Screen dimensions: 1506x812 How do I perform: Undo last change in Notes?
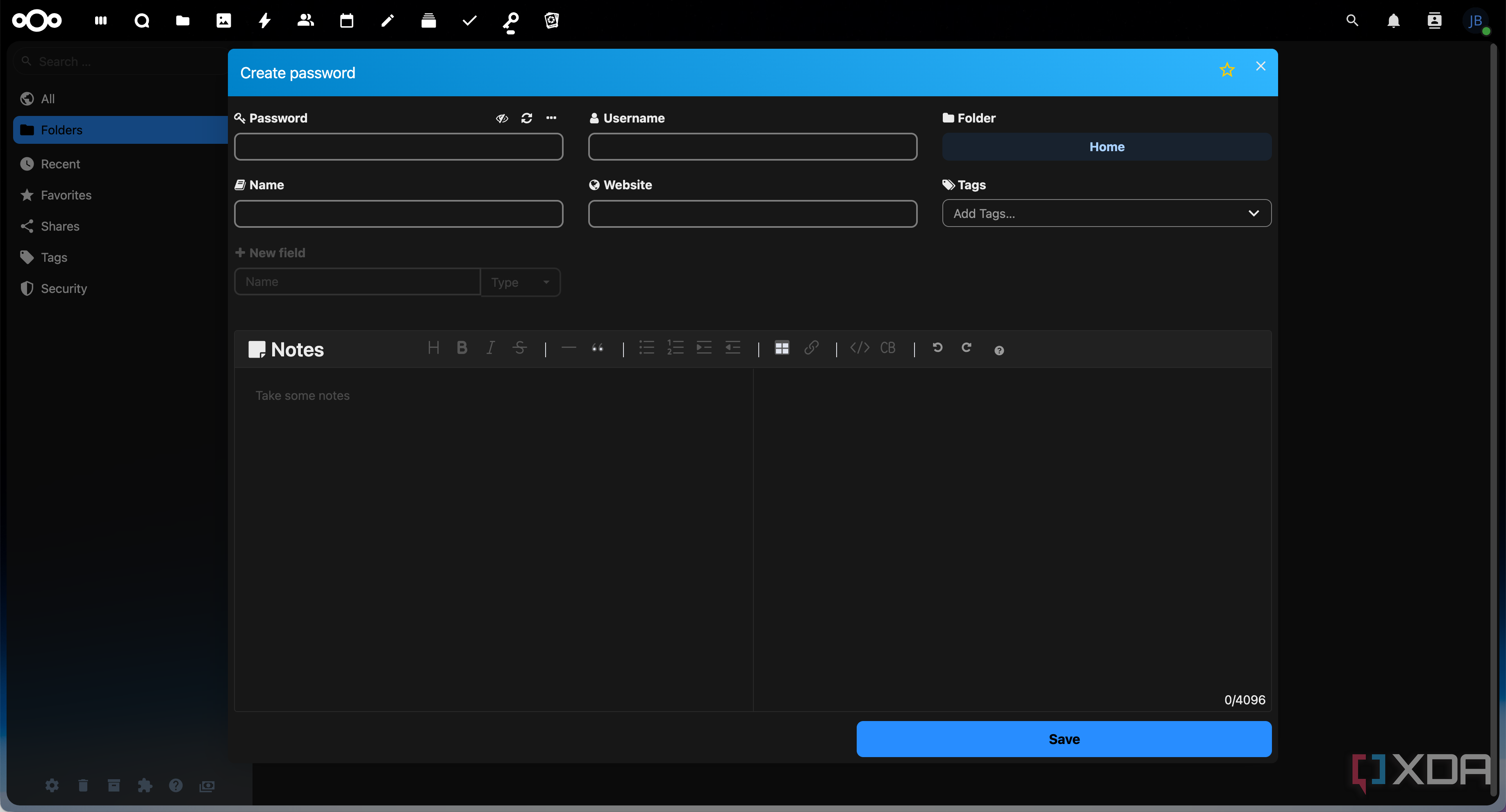(x=937, y=348)
